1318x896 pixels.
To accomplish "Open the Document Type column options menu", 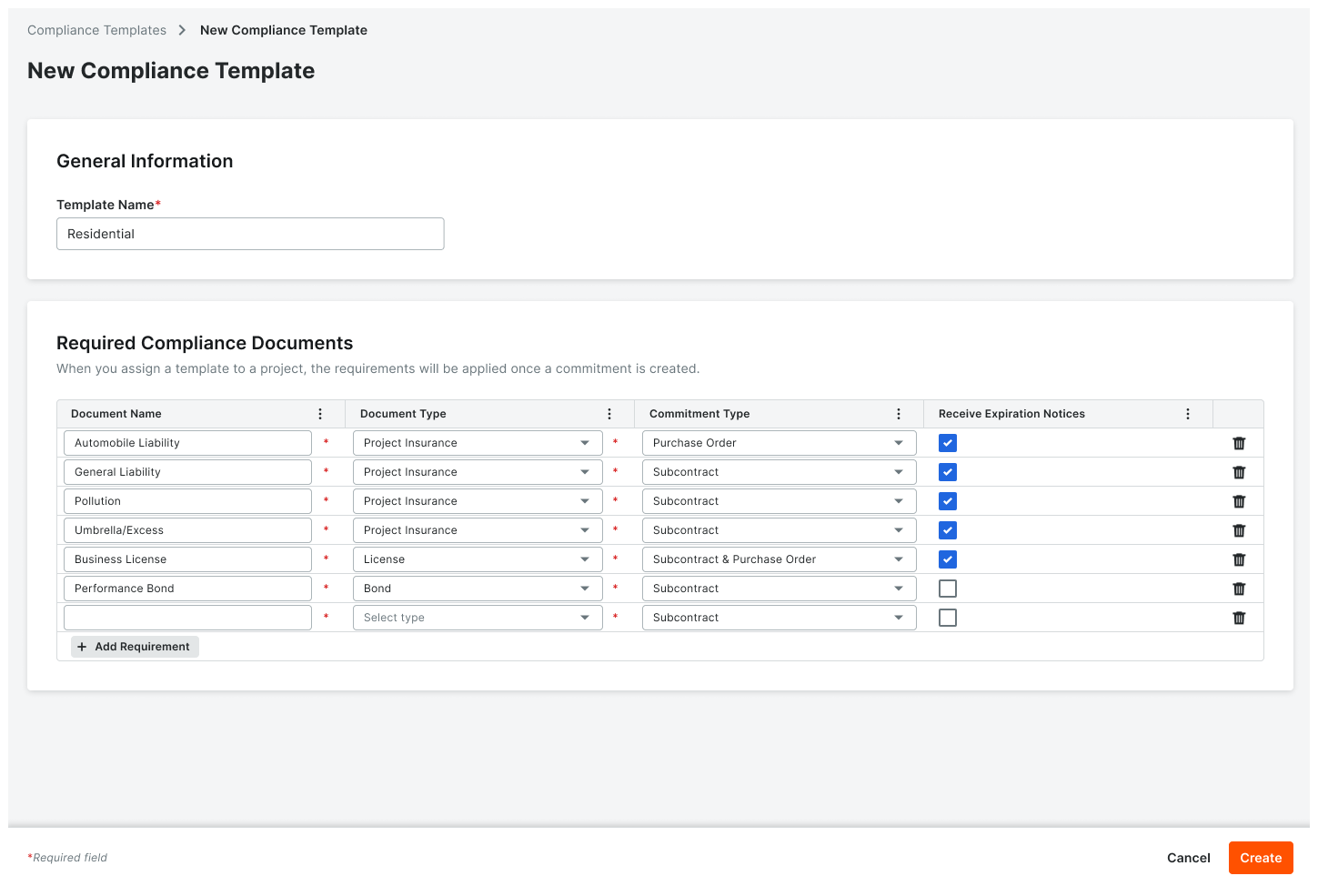I will [x=609, y=413].
